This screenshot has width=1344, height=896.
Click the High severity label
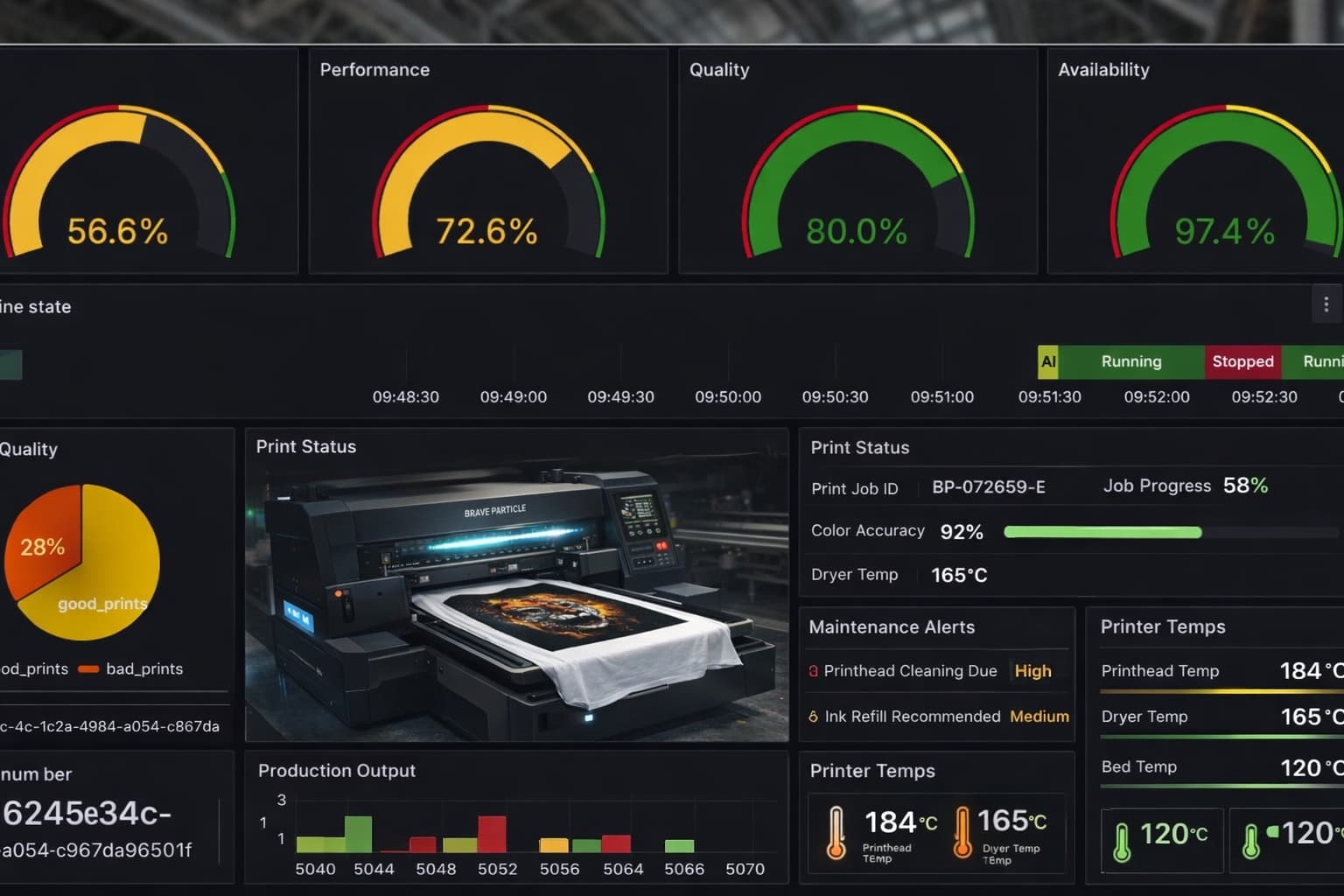pos(1032,671)
